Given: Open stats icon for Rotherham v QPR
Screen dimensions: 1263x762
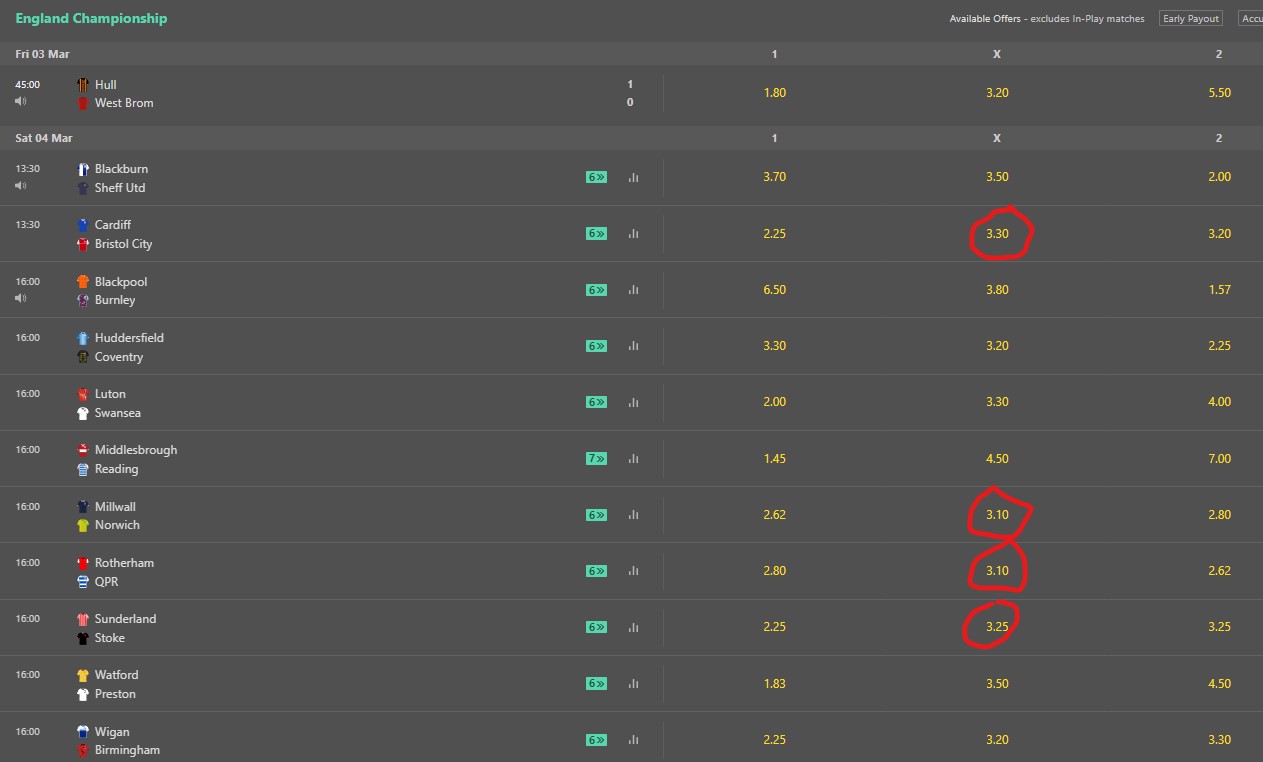Looking at the screenshot, I should (633, 571).
